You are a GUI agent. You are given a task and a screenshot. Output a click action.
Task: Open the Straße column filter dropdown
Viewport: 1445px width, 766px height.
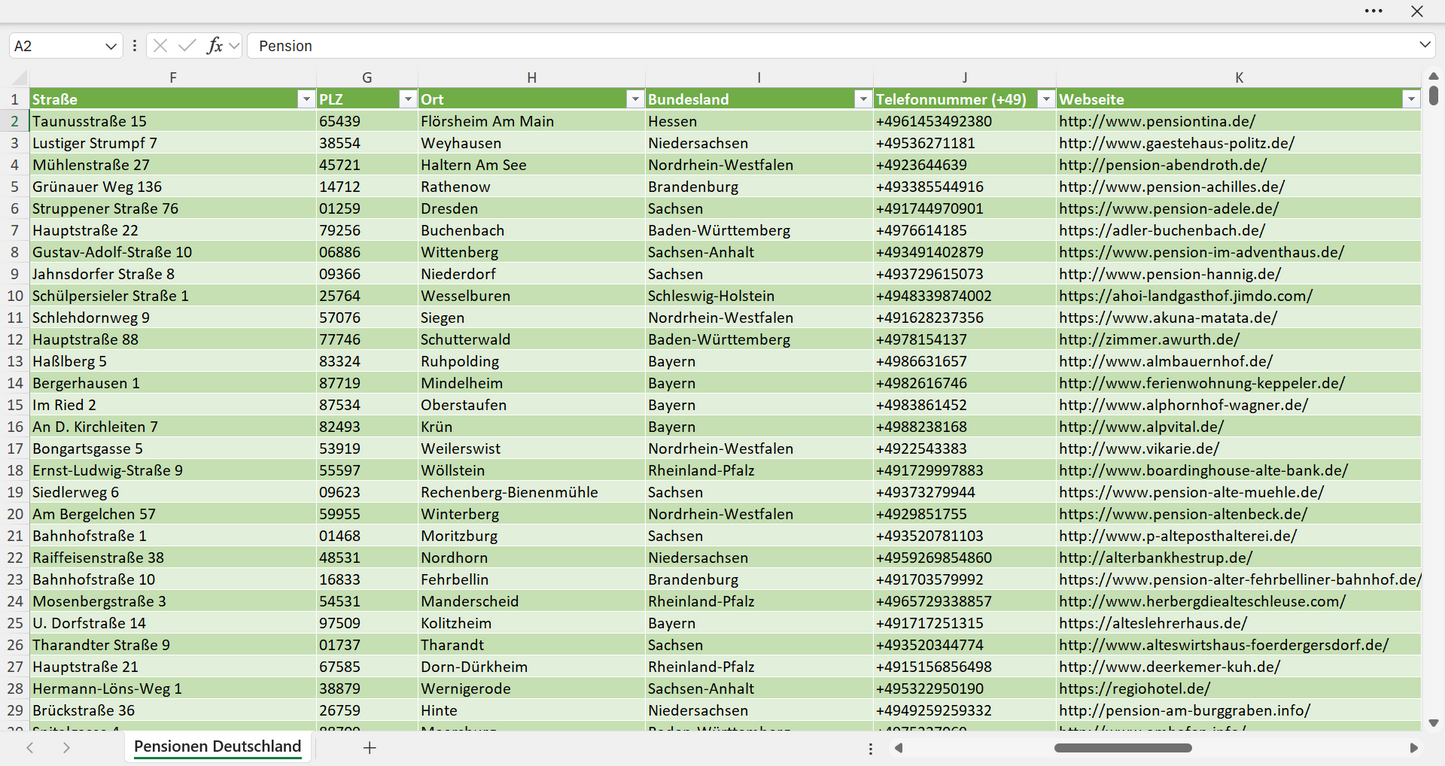click(x=306, y=99)
